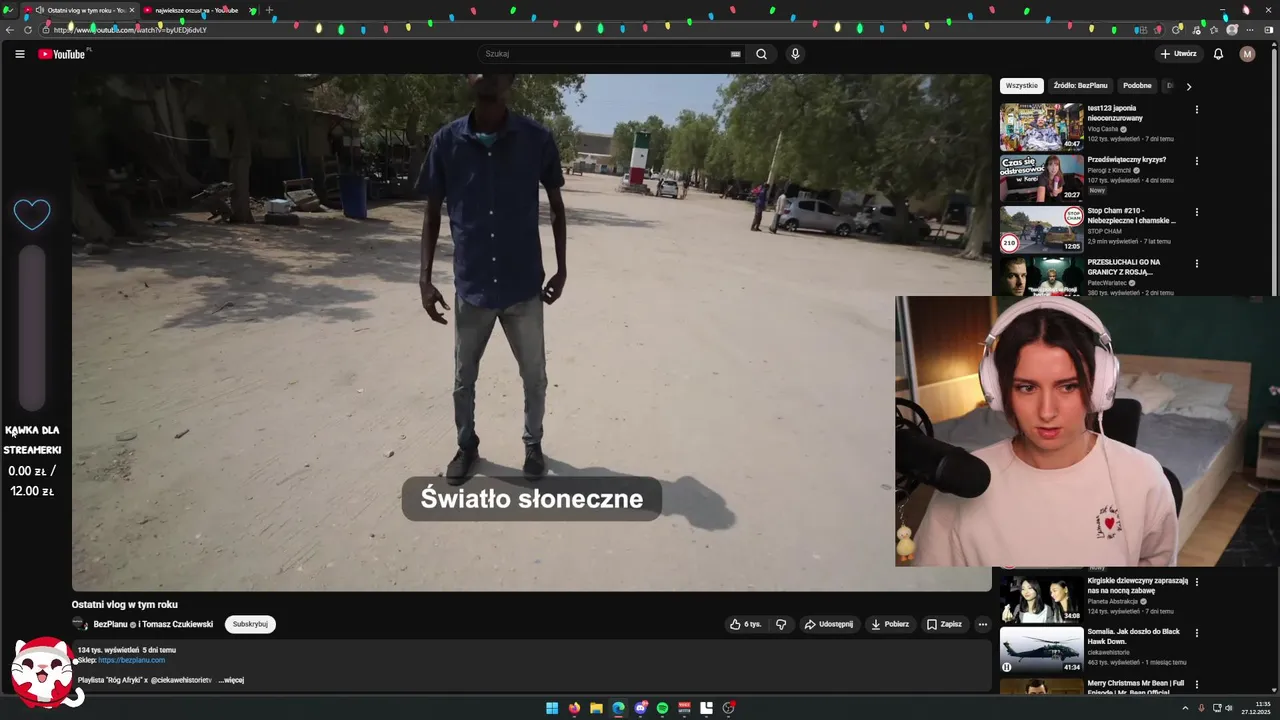Image resolution: width=1280 pixels, height=720 pixels.
Task: Open PRZESŁUCHALI GO NA GRANICY video title
Action: (x=1124, y=266)
